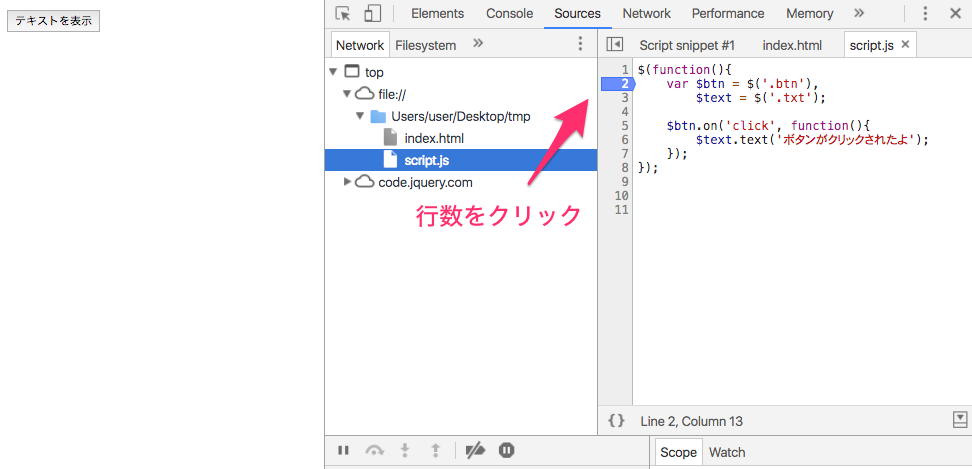This screenshot has width=972, height=469.
Task: Open DevTools three-dot customize menu
Action: point(925,14)
